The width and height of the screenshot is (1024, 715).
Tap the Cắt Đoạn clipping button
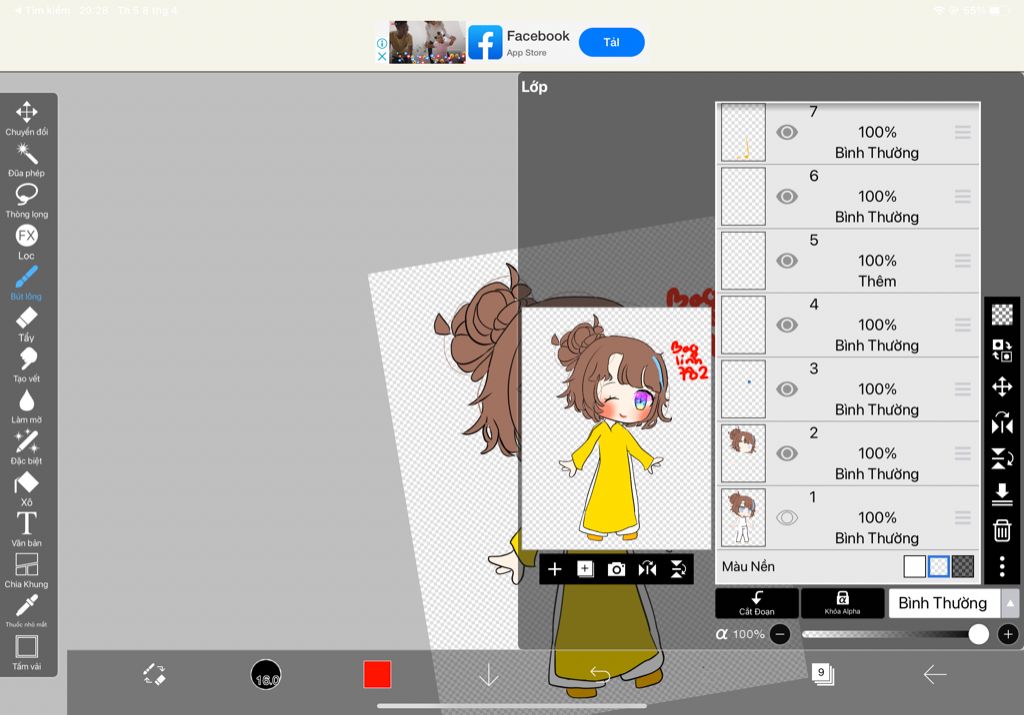(x=756, y=603)
